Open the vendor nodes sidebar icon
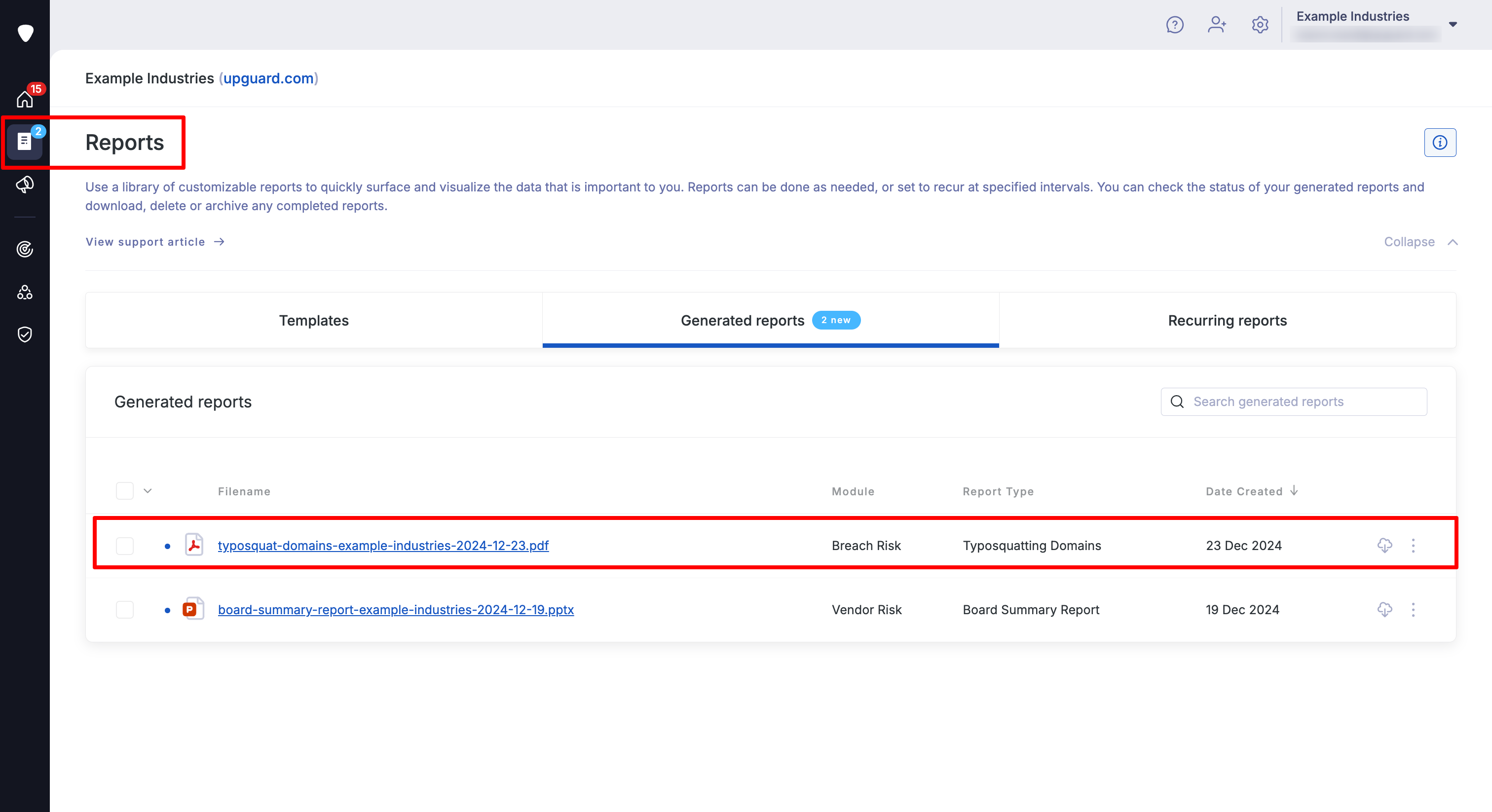1492x812 pixels. coord(25,292)
